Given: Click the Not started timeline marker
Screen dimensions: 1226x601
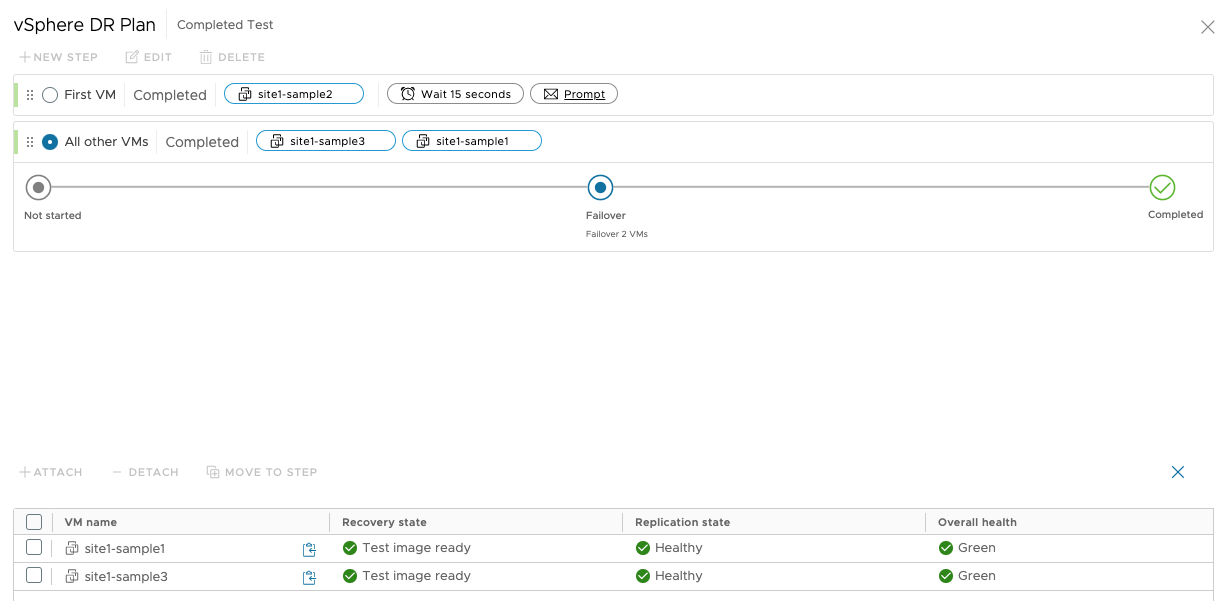Looking at the screenshot, I should click(38, 187).
